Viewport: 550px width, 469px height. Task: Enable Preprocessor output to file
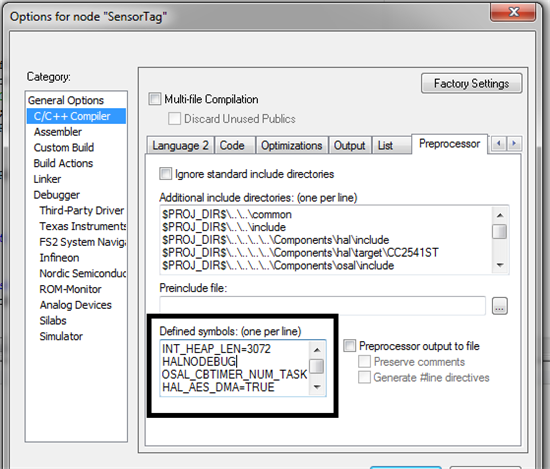350,346
